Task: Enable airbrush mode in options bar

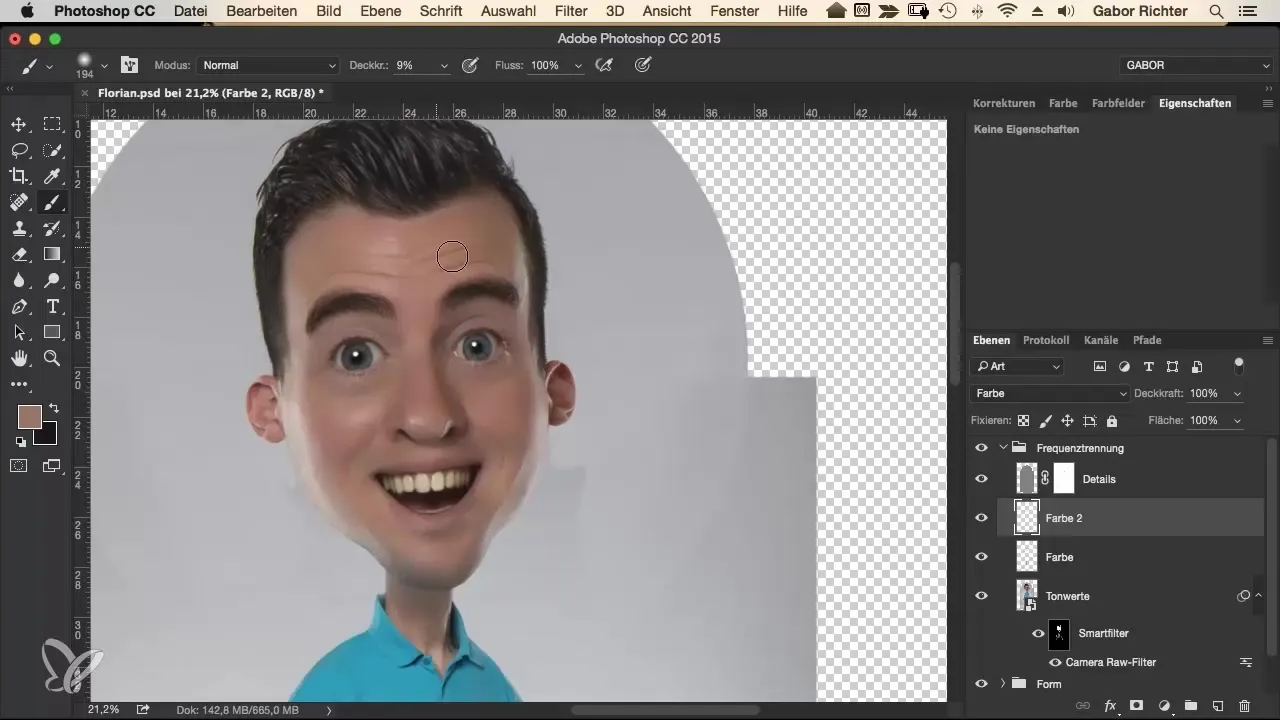Action: [x=604, y=65]
